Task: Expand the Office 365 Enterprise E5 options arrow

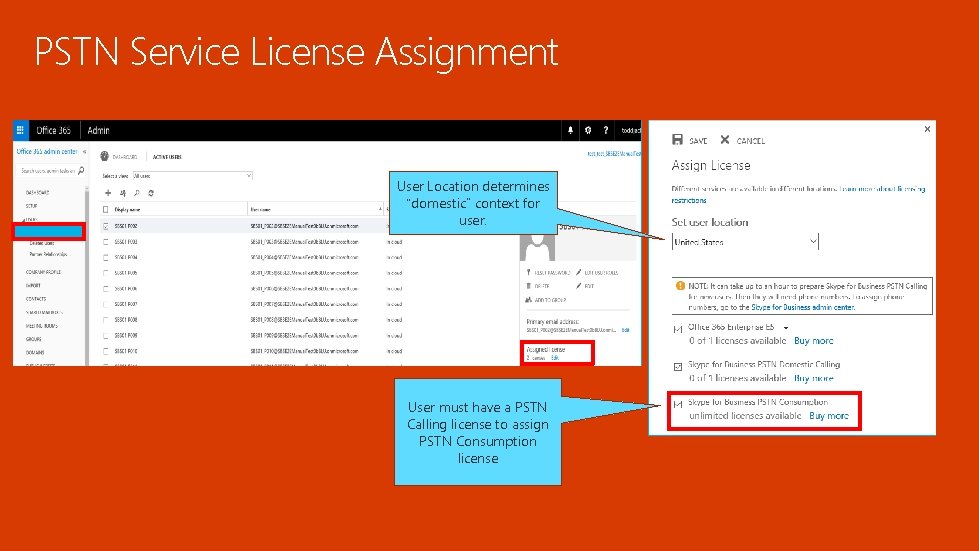Action: pyautogui.click(x=785, y=328)
